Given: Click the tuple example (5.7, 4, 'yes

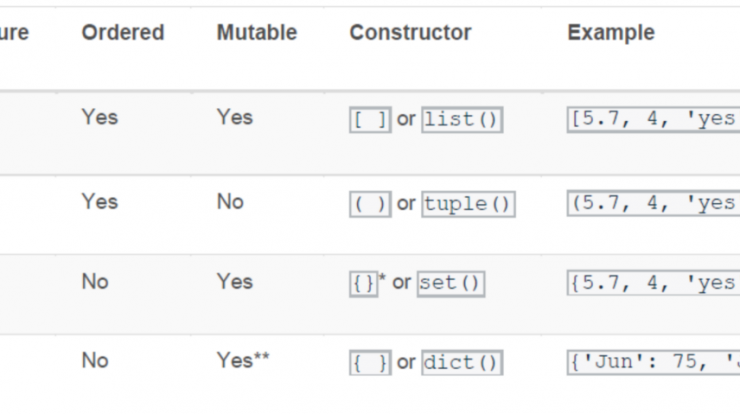Looking at the screenshot, I should click(x=654, y=203).
